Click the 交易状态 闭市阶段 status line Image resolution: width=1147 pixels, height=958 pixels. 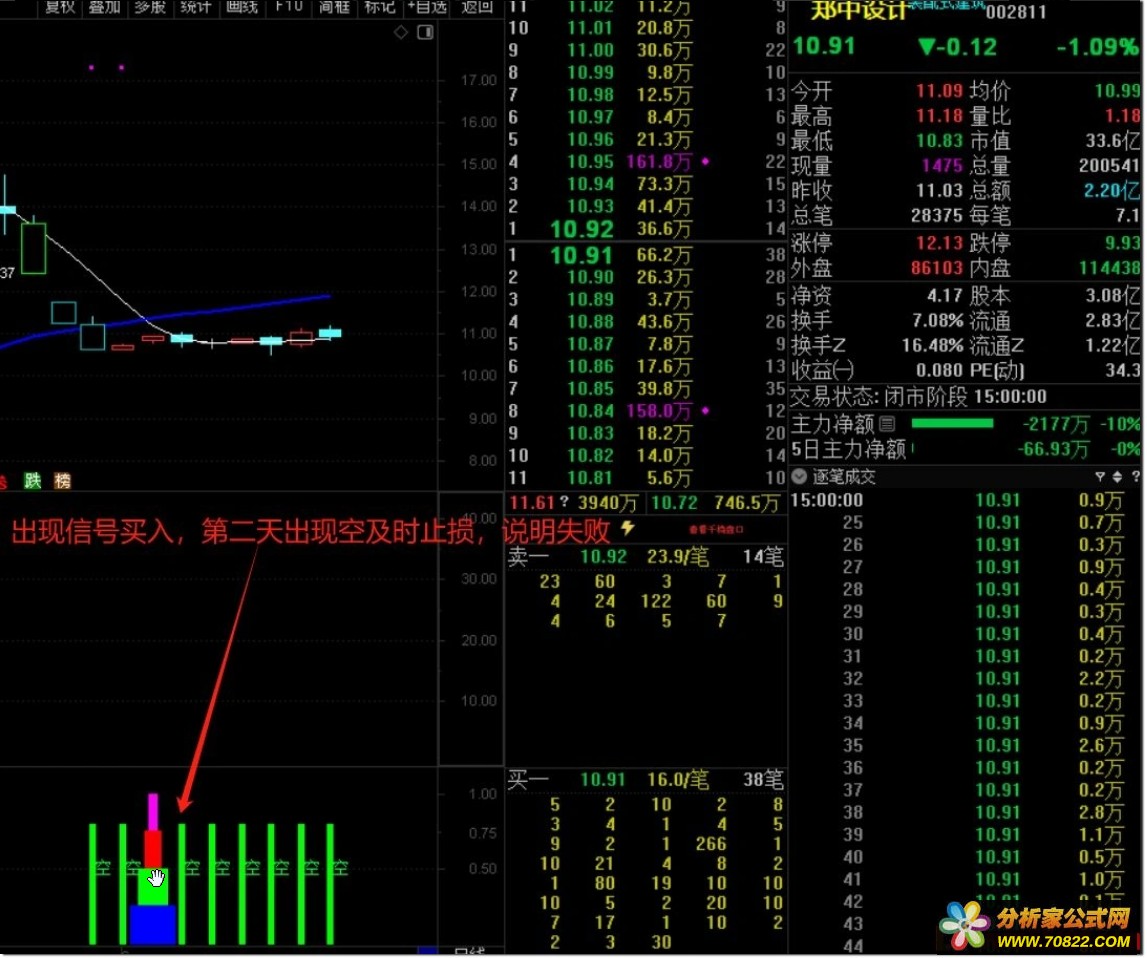(x=919, y=397)
